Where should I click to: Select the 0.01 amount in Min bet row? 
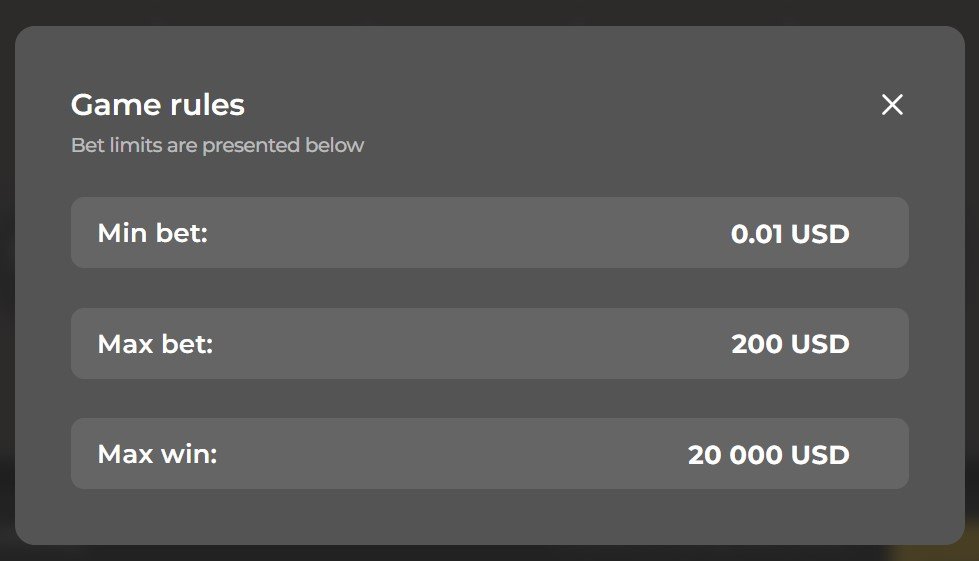(x=757, y=235)
